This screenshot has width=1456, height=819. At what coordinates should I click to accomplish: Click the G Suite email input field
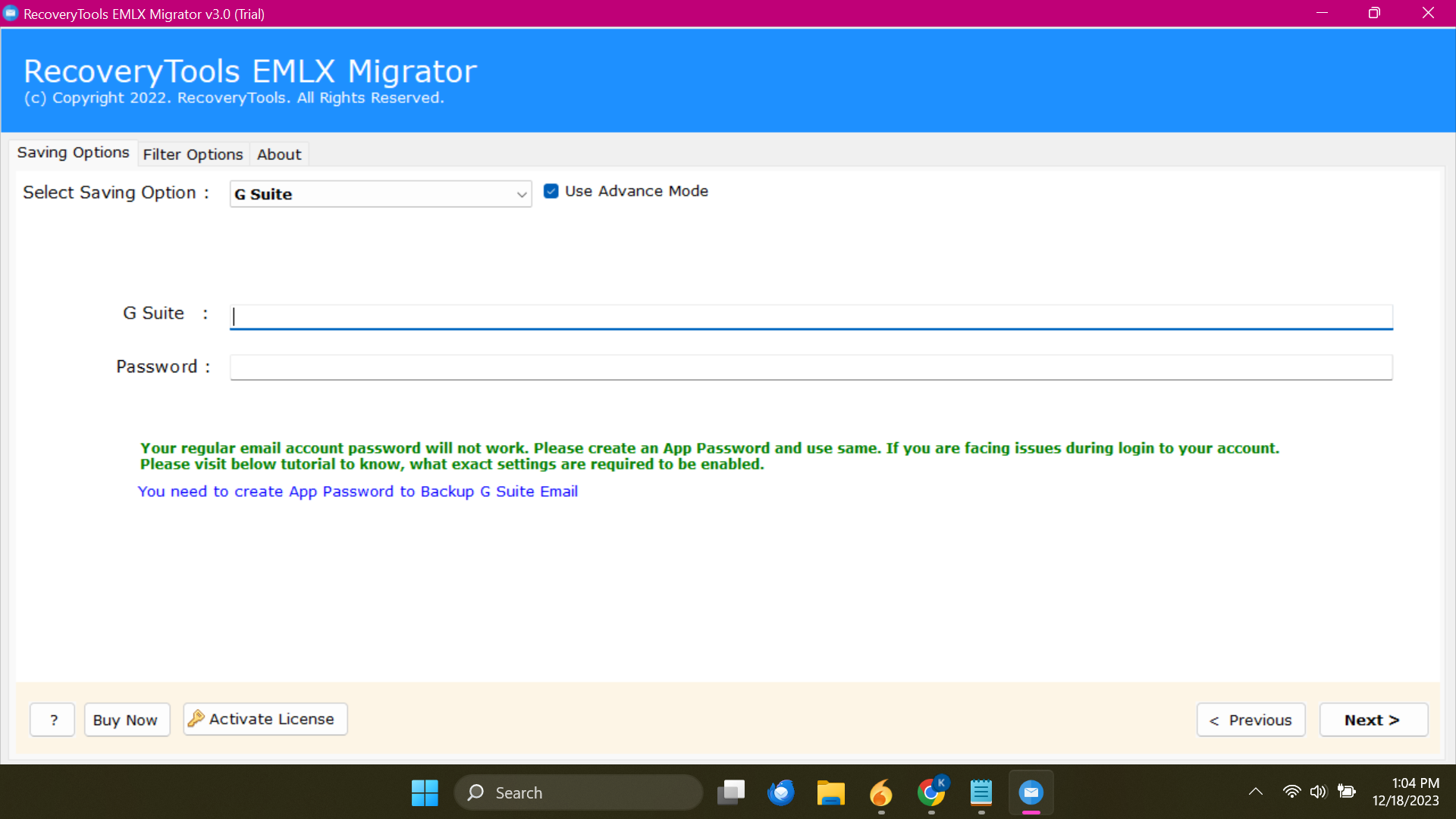click(811, 317)
